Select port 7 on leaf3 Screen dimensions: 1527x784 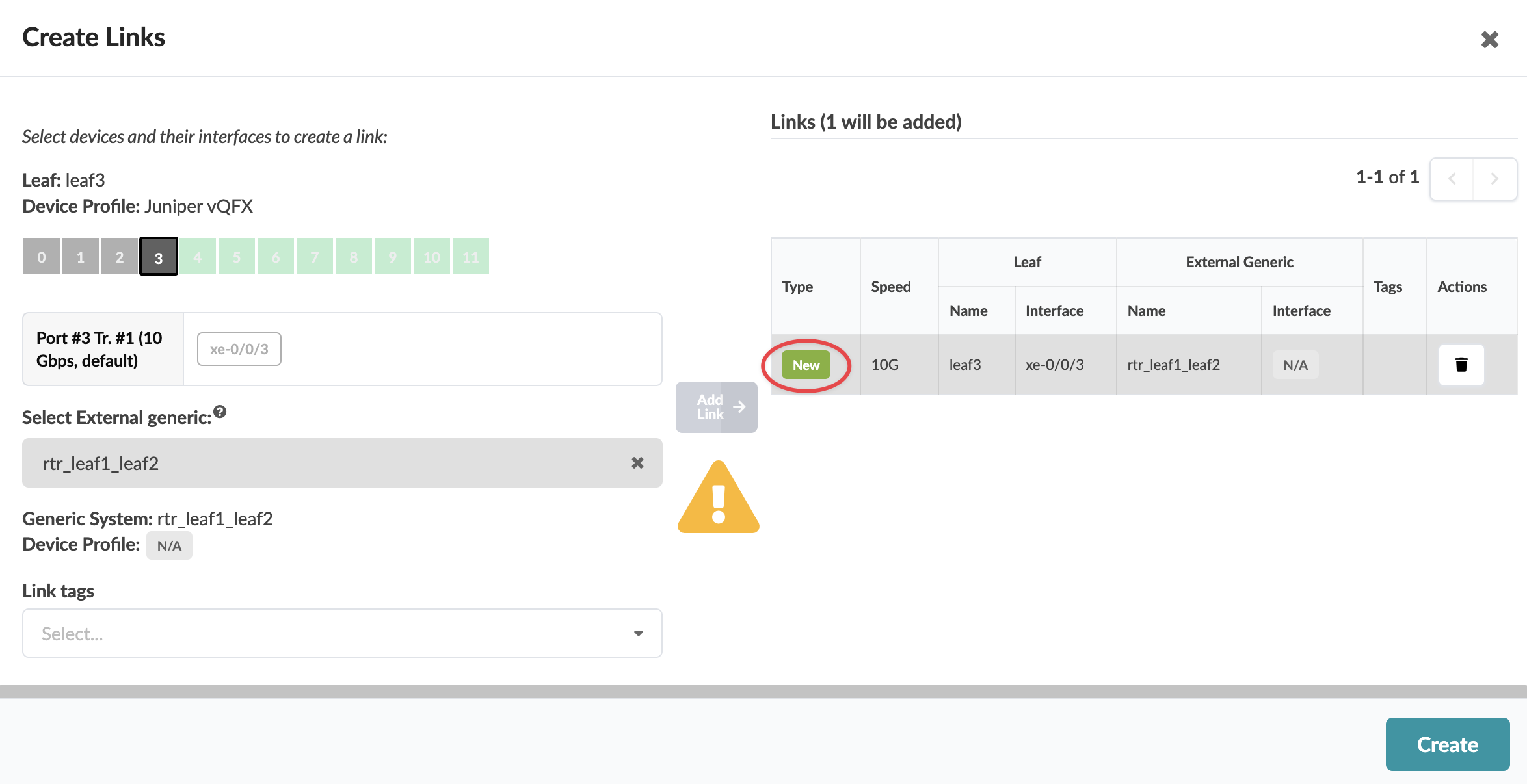(315, 257)
